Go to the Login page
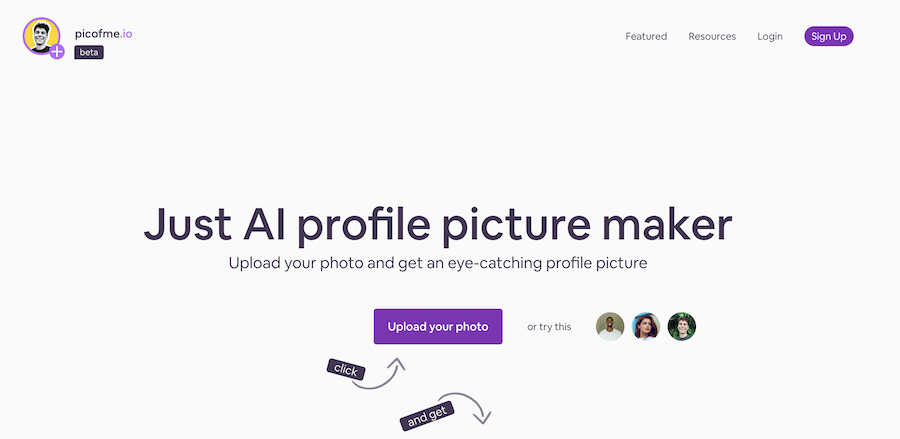The image size is (900, 439). (x=770, y=36)
